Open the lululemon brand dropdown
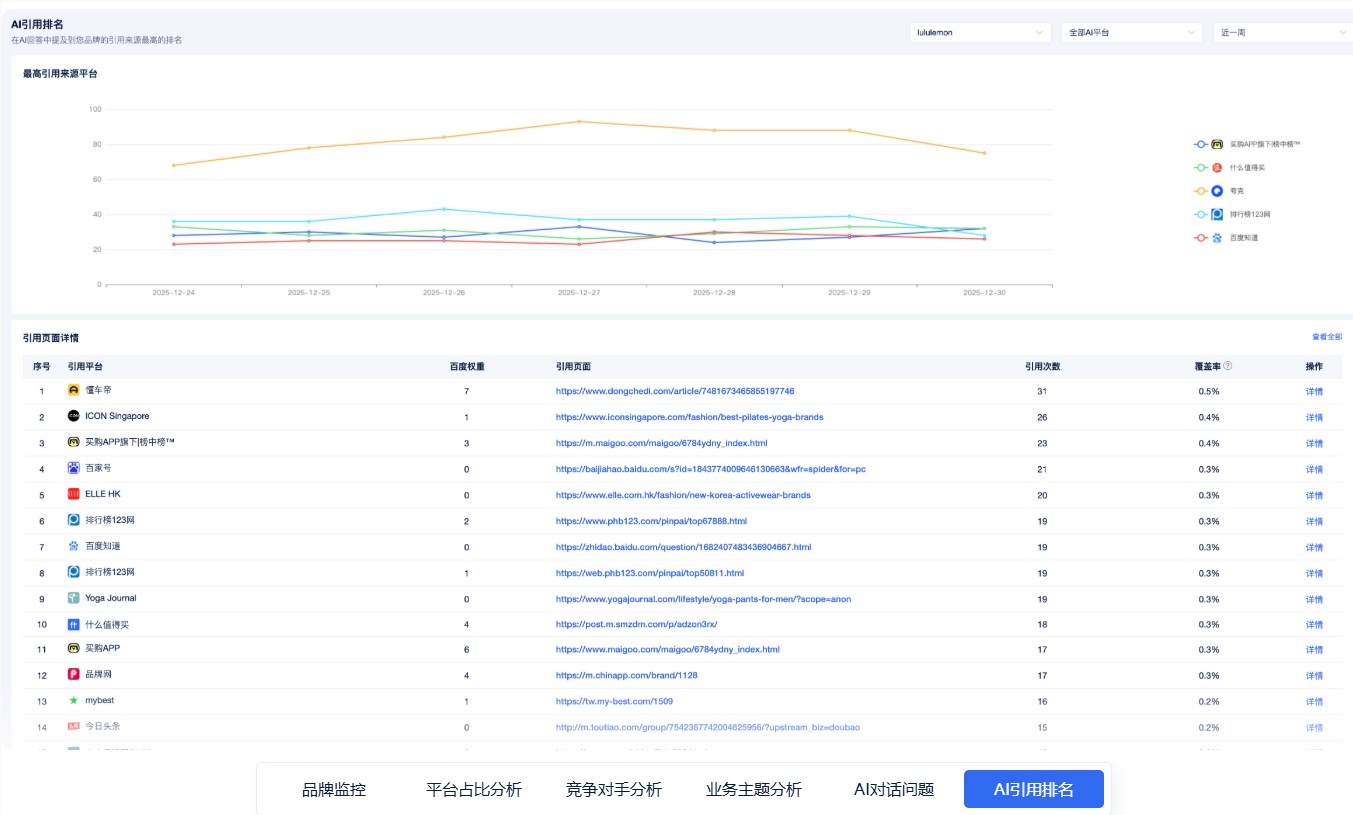This screenshot has width=1353, height=815. [x=979, y=31]
